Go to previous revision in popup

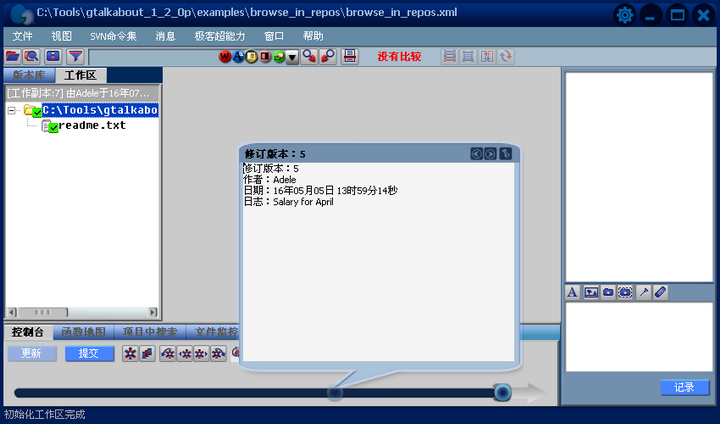477,153
